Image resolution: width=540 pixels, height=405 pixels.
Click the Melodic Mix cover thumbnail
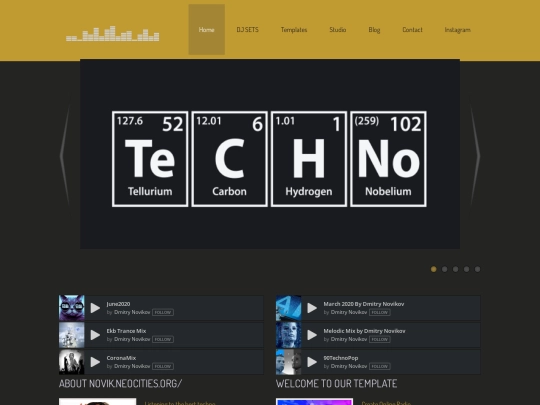tap(289, 335)
